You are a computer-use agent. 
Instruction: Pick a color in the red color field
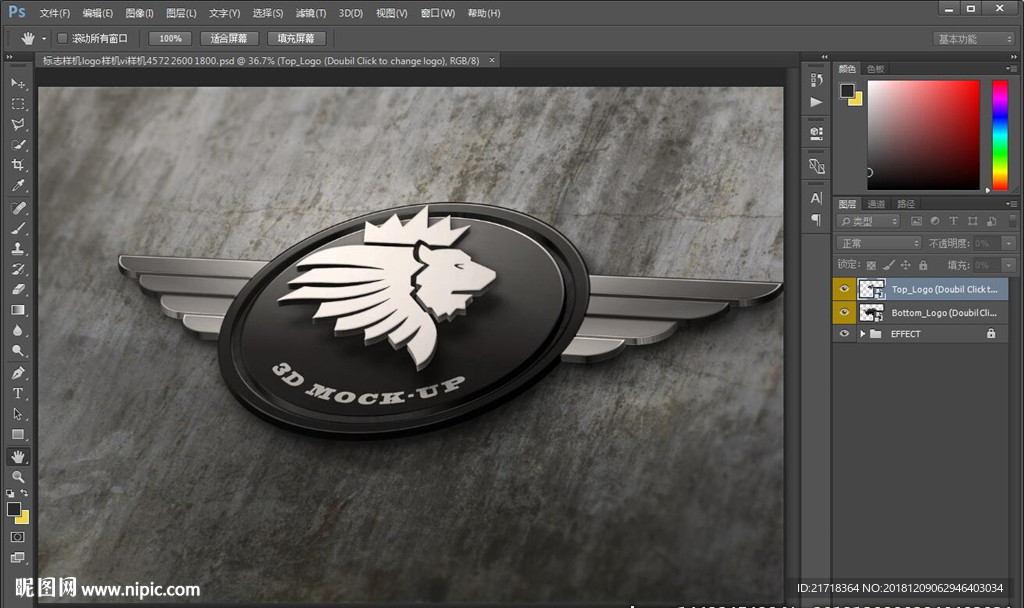pos(923,135)
